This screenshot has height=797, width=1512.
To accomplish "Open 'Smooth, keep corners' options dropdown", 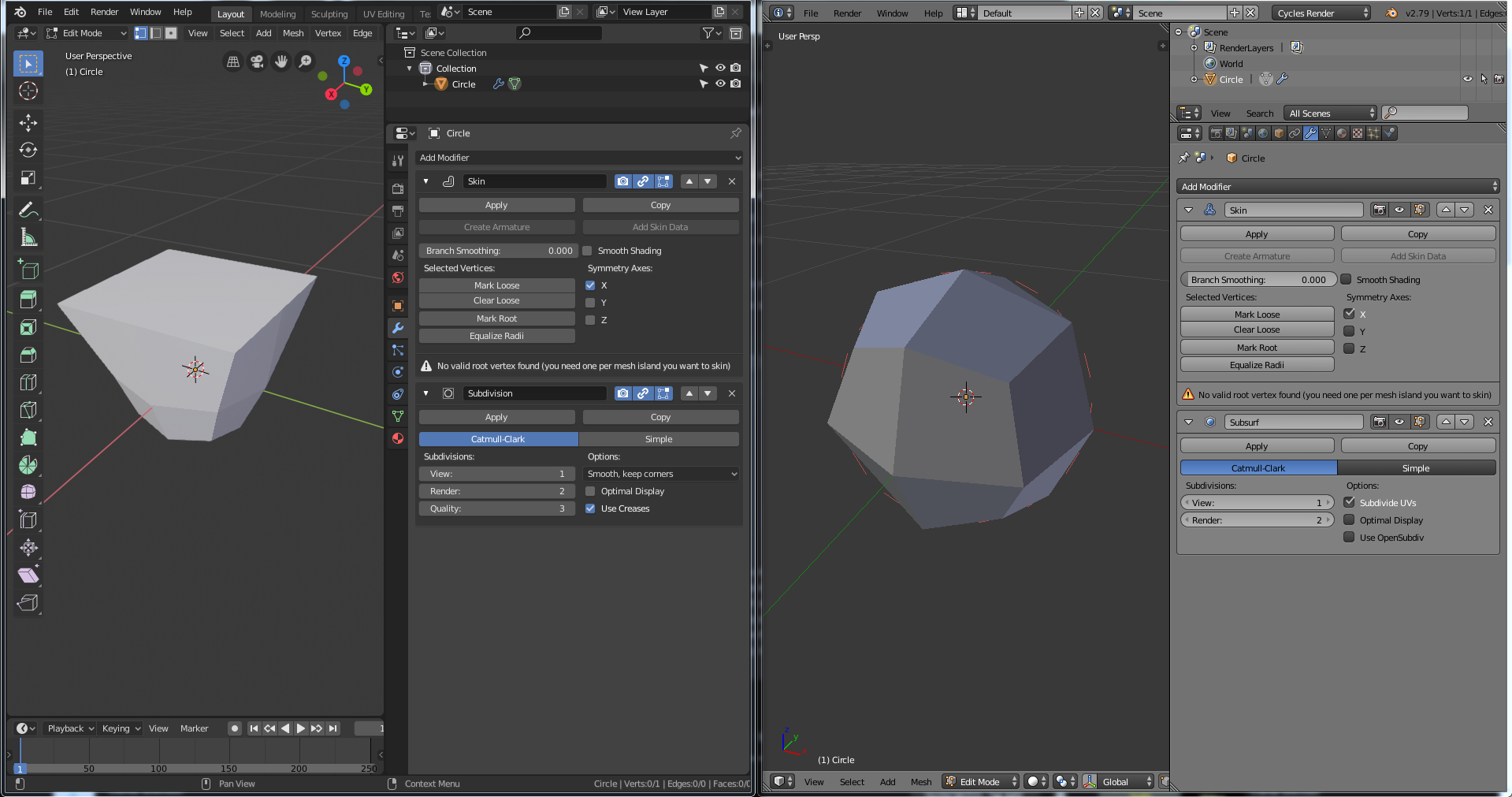I will click(661, 474).
